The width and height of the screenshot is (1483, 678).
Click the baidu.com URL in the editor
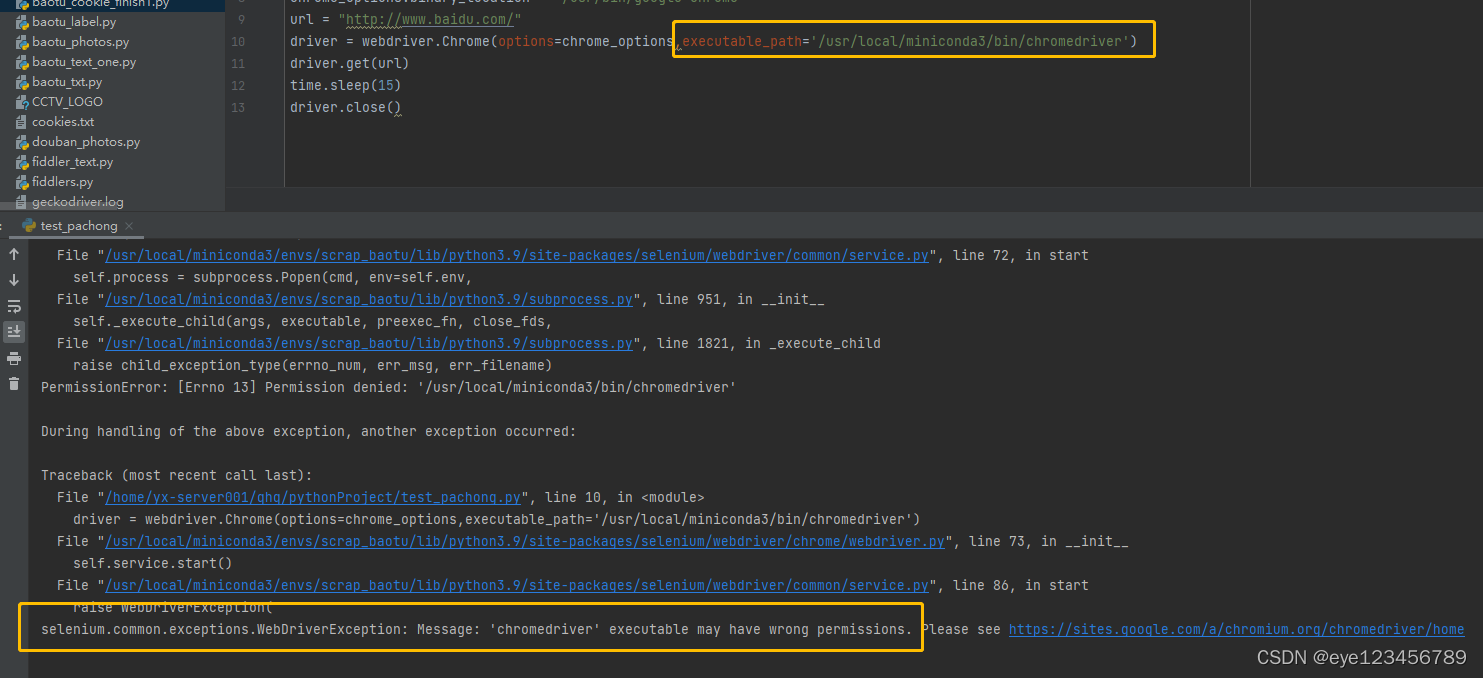tap(431, 19)
